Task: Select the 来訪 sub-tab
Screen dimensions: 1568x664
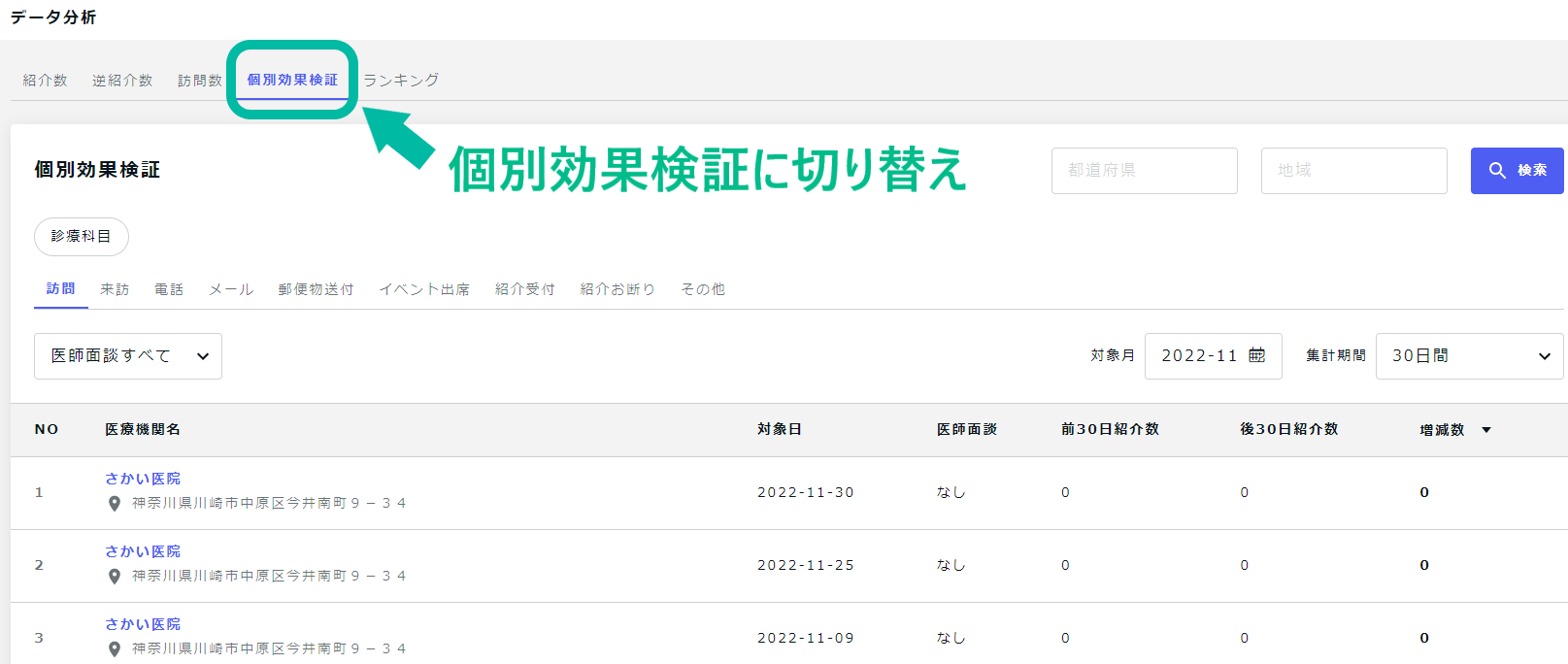Action: tap(115, 289)
